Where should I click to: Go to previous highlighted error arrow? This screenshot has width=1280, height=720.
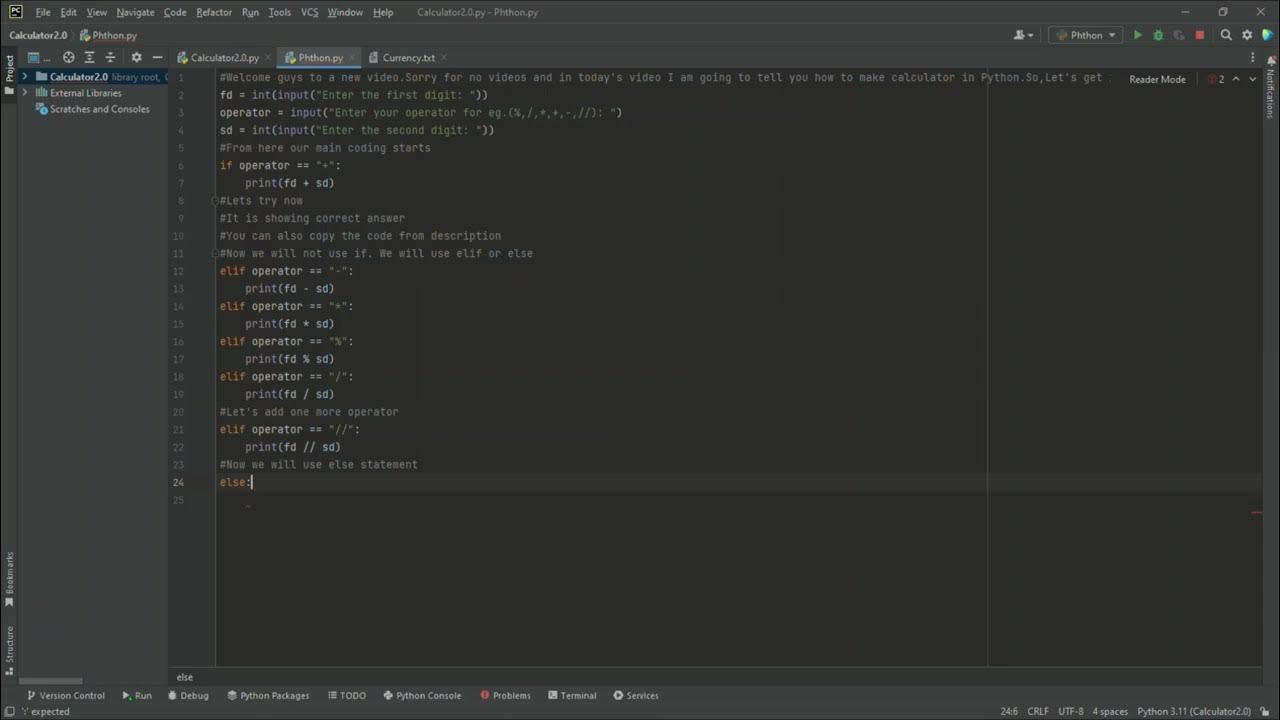tap(1236, 79)
